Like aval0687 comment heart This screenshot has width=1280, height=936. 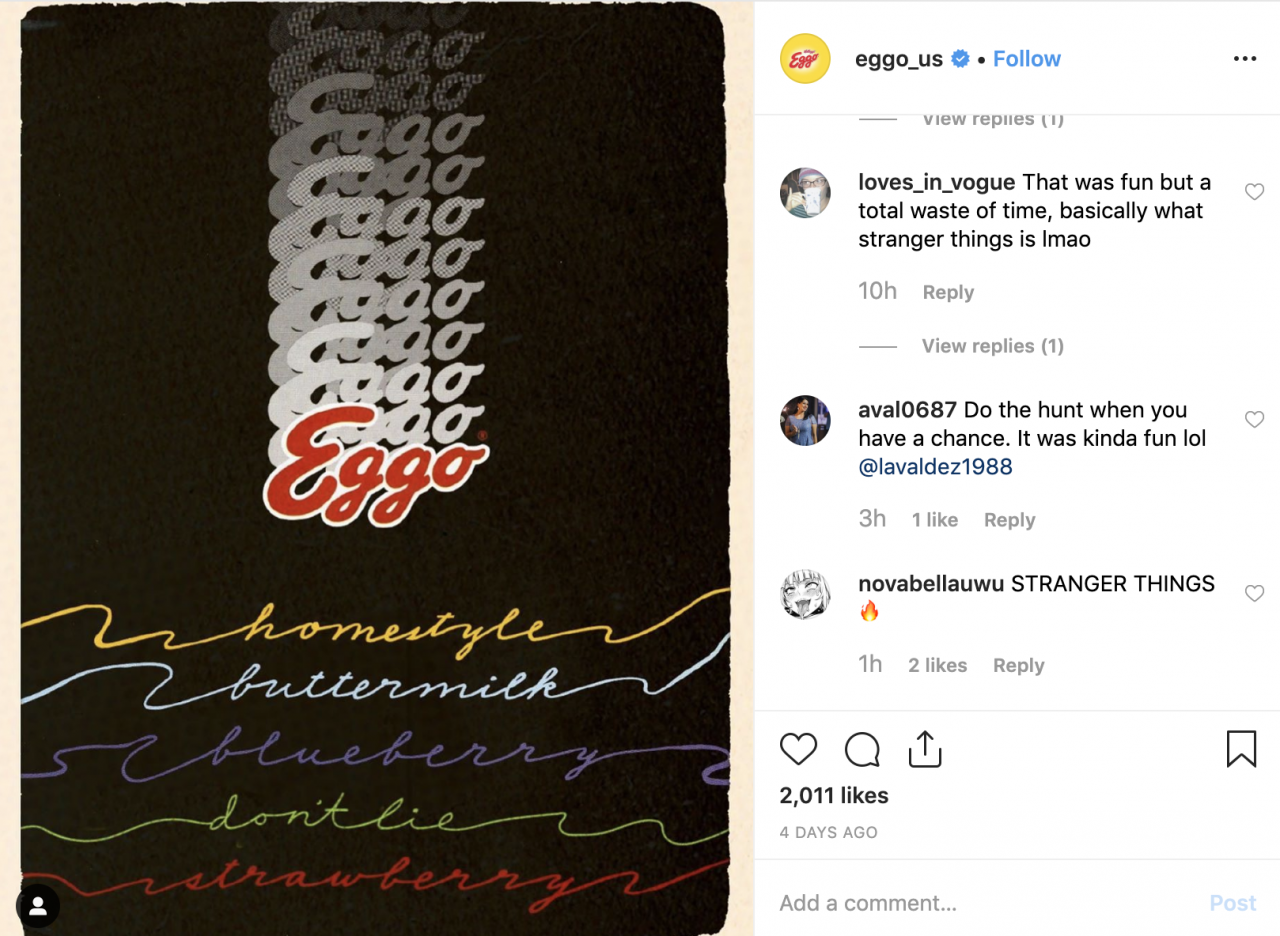click(1254, 420)
